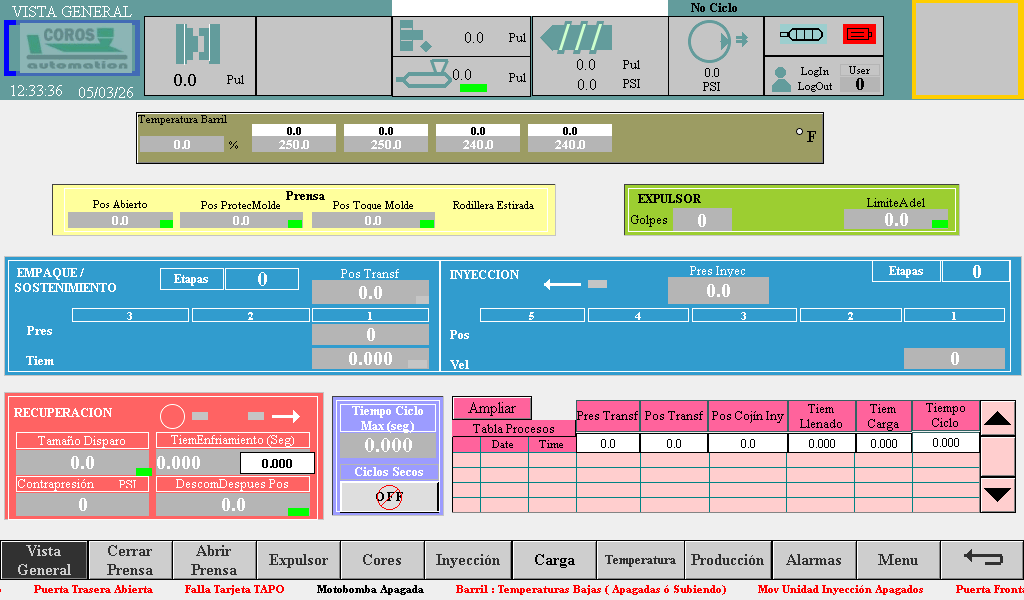This screenshot has height=600, width=1024.
Task: Click the ejector unit icon at top
Action: coord(414,37)
